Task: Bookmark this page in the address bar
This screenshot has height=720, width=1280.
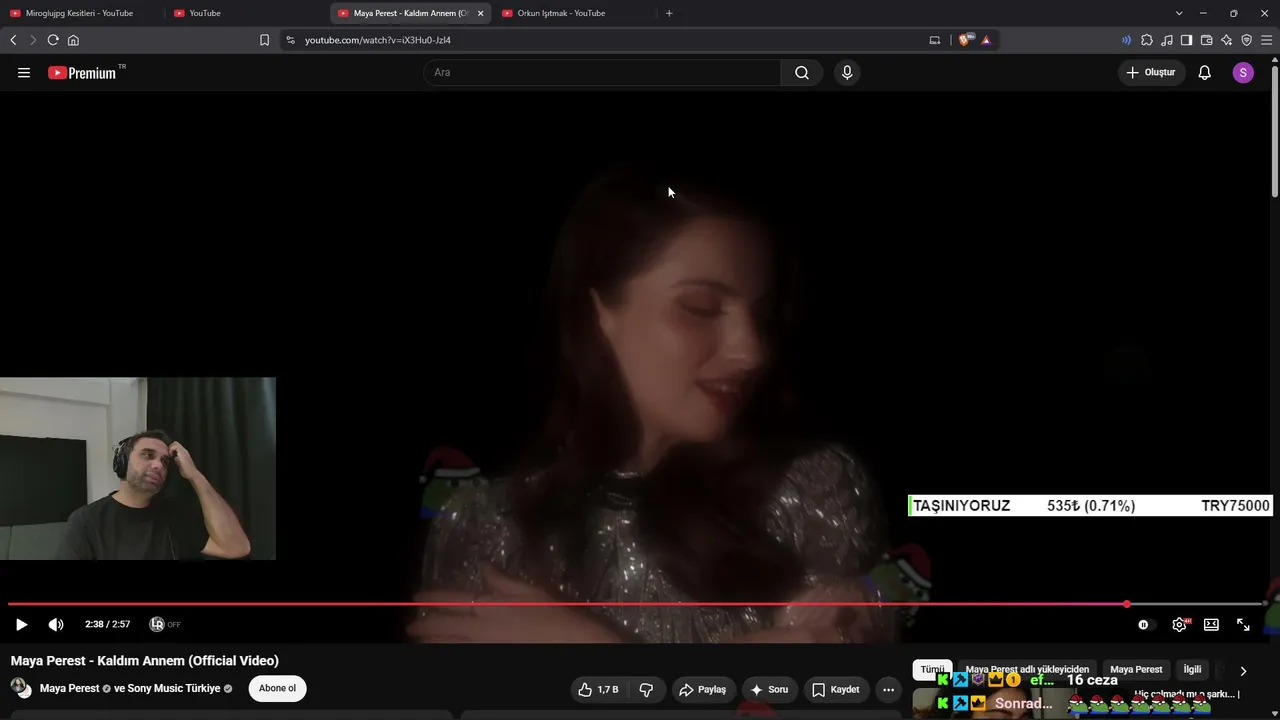Action: [x=264, y=40]
